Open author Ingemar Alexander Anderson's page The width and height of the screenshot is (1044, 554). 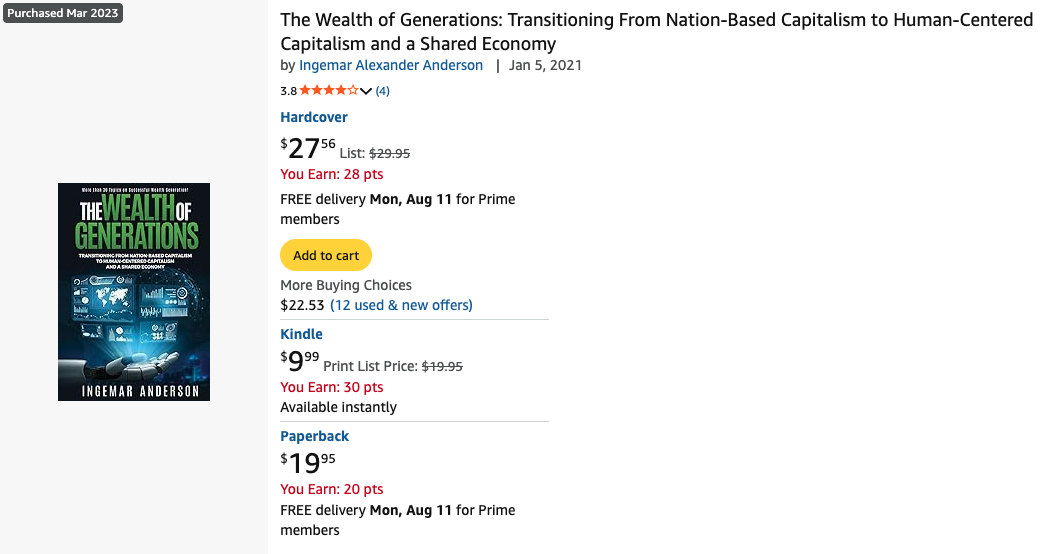point(391,65)
